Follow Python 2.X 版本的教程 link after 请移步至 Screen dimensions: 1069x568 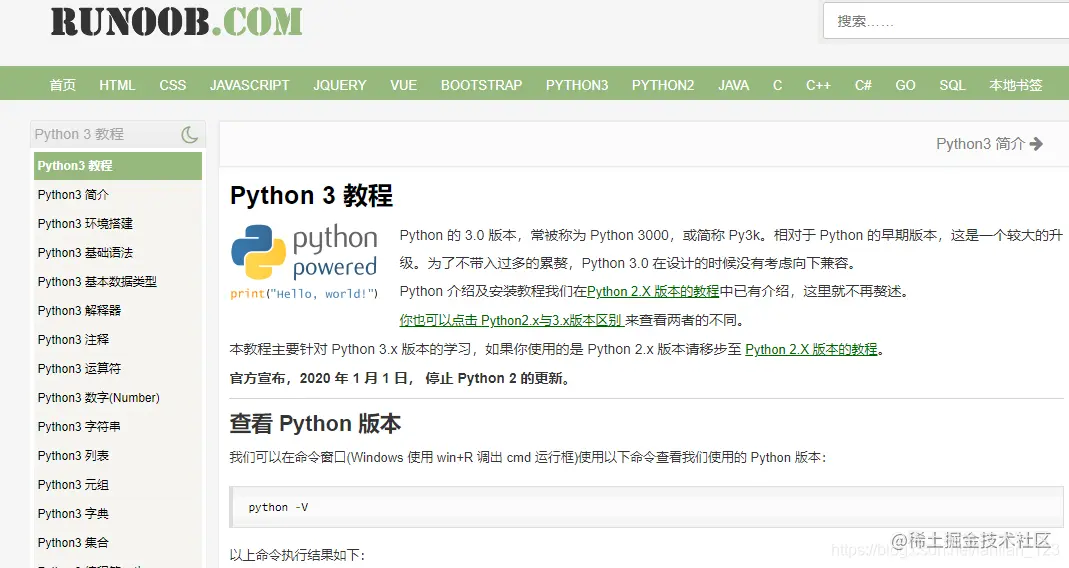point(811,350)
